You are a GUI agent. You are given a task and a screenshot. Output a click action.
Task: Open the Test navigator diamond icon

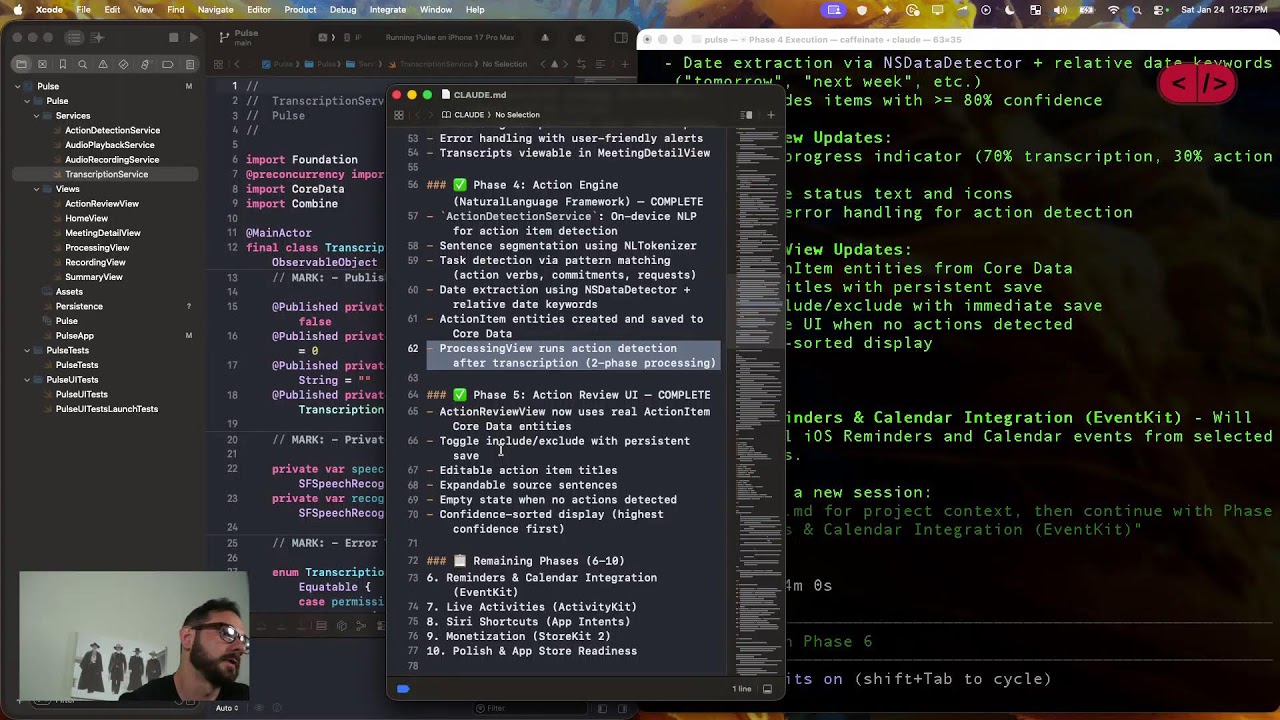(x=124, y=64)
